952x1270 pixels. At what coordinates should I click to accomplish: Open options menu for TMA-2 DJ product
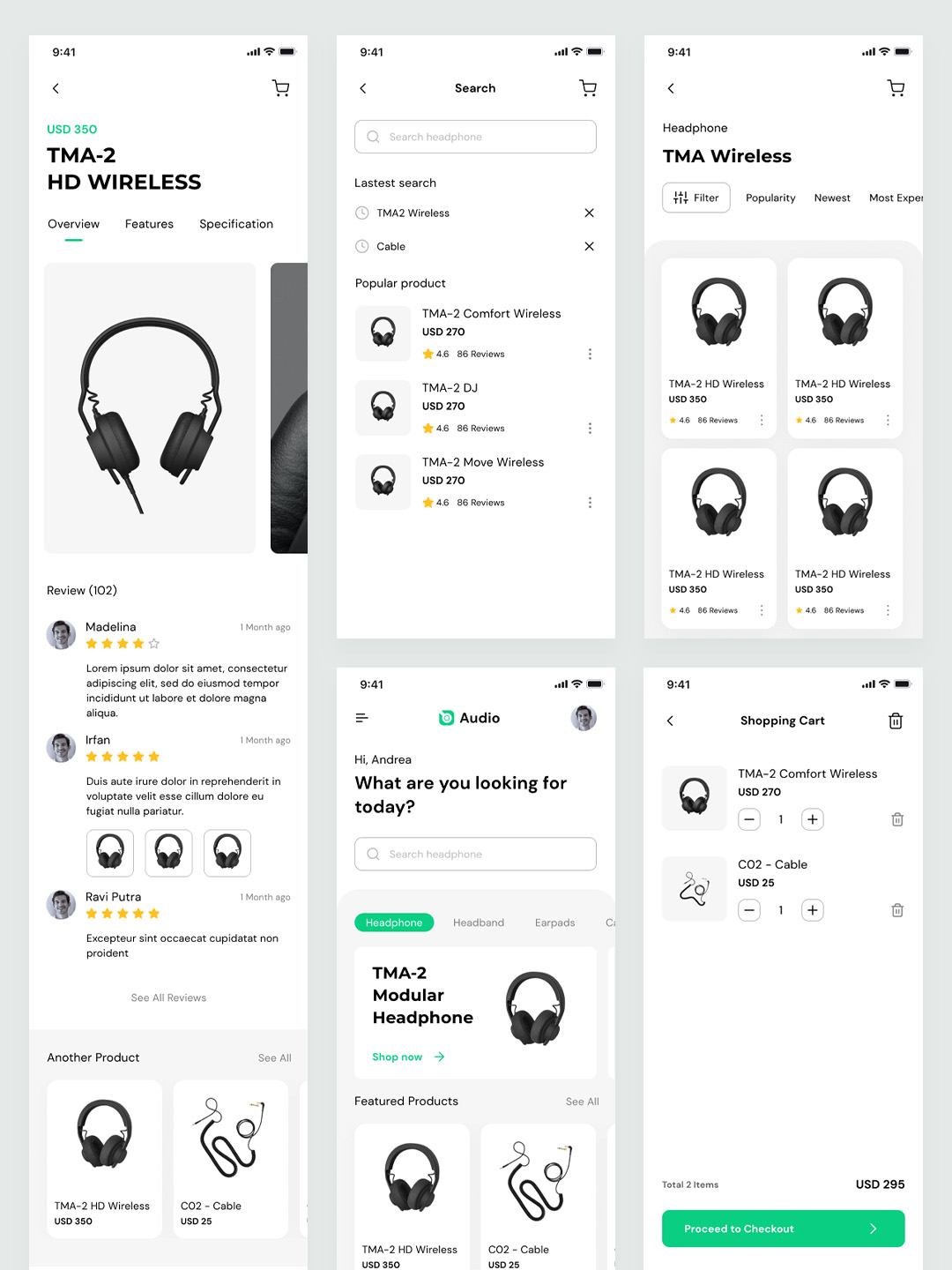(590, 429)
